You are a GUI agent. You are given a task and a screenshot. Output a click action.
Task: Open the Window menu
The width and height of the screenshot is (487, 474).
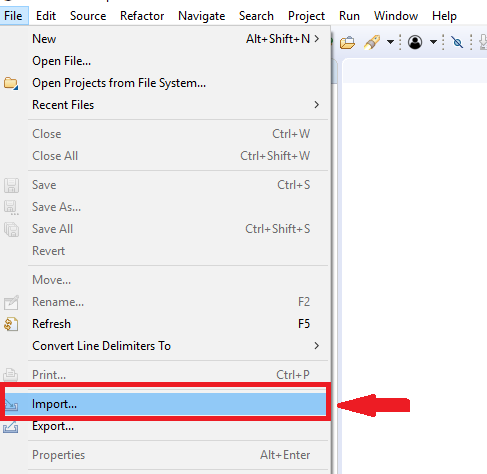coord(396,16)
